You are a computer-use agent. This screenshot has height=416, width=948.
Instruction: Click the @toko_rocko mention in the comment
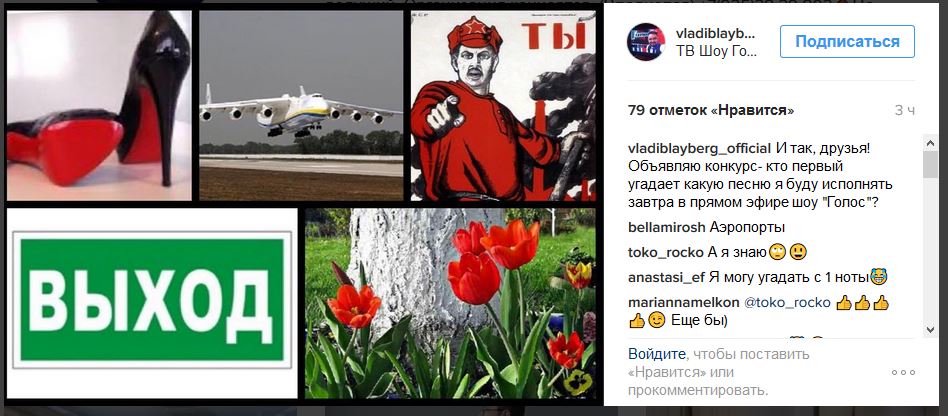coord(785,303)
